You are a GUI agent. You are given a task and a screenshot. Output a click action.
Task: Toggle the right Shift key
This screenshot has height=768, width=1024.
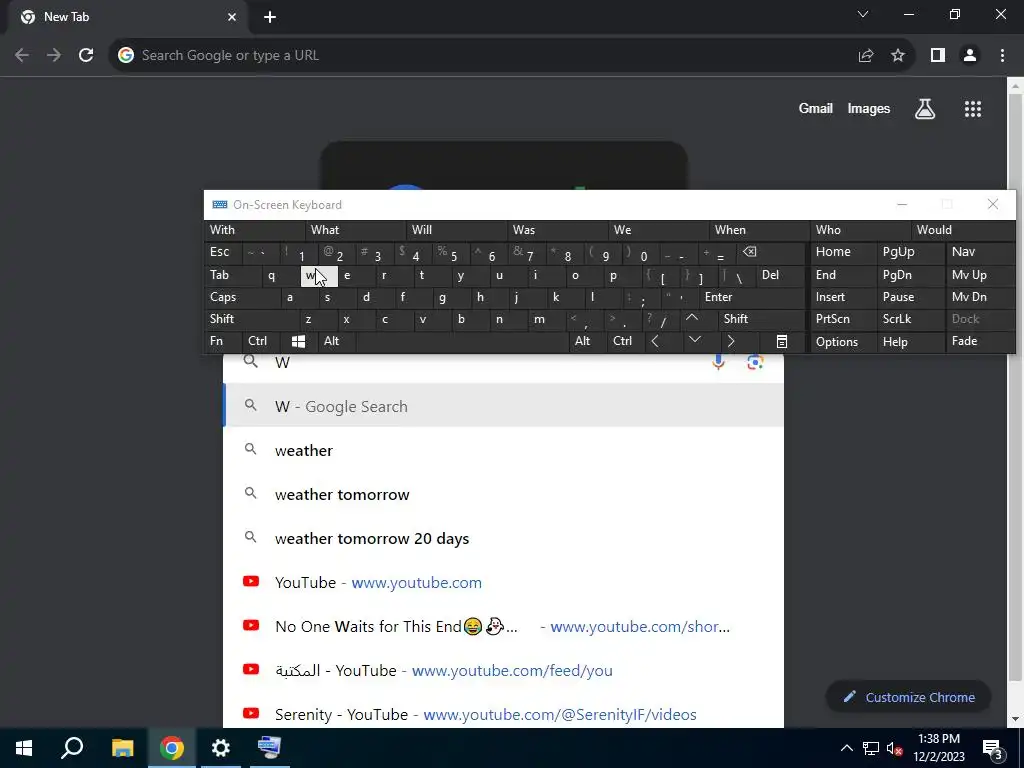point(761,319)
